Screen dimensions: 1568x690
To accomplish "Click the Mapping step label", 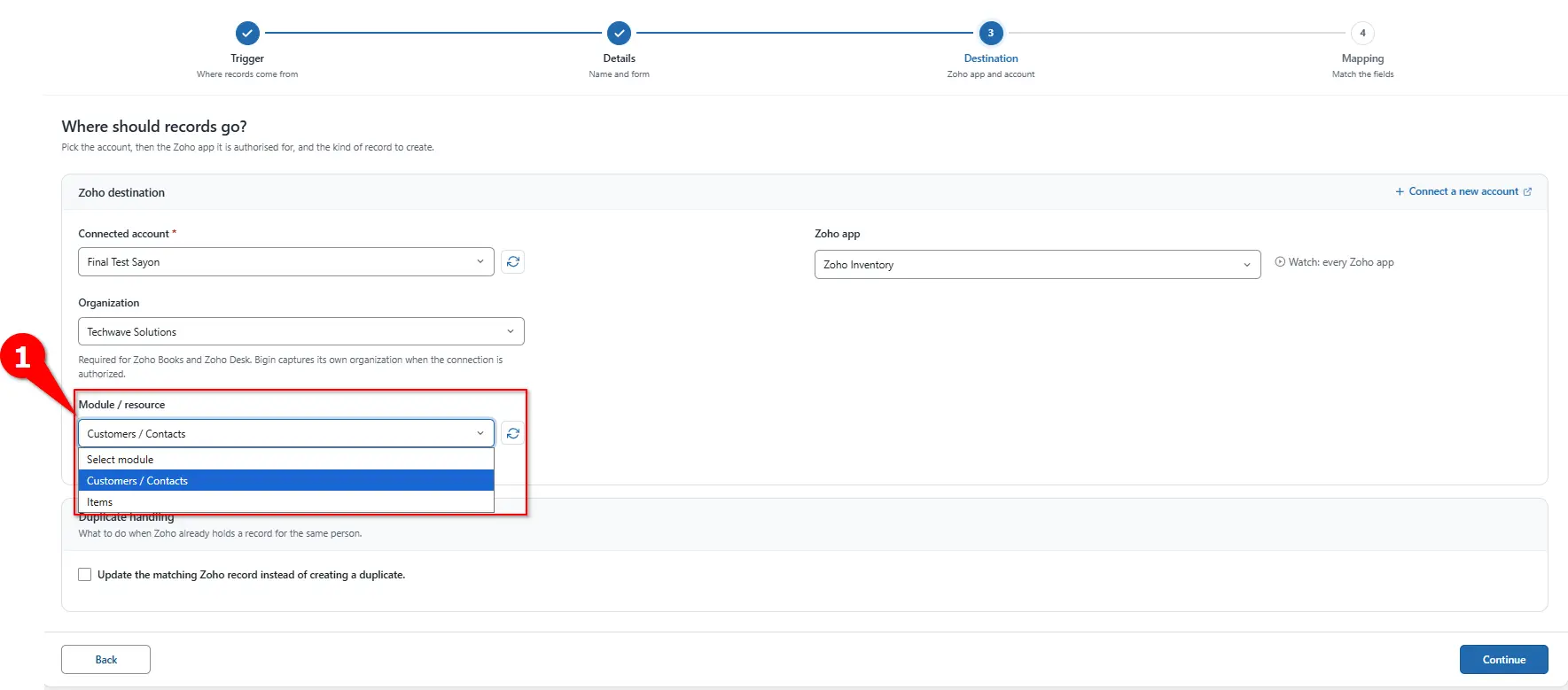I will (1362, 58).
